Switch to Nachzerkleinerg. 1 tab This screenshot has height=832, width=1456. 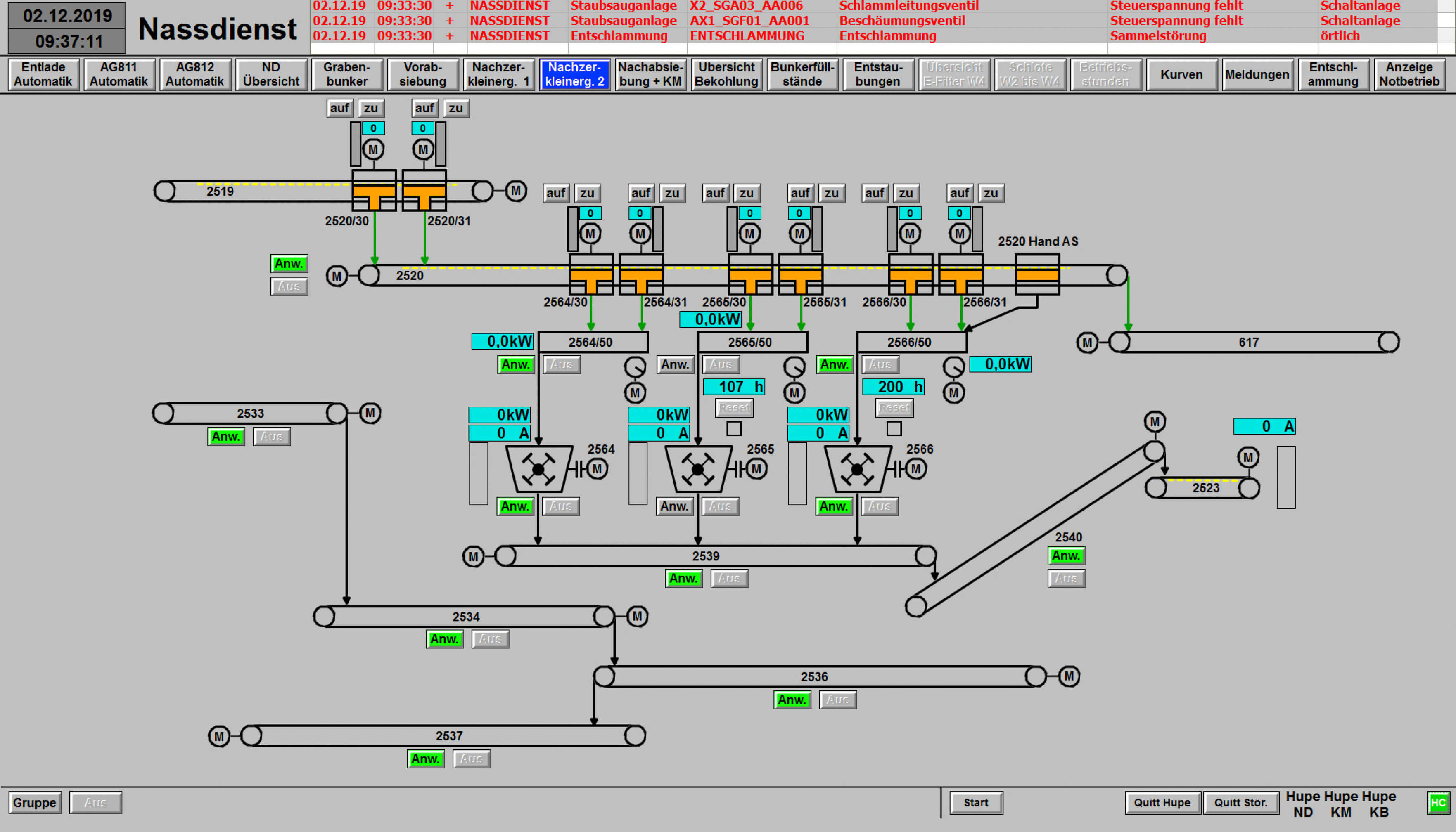[x=498, y=74]
